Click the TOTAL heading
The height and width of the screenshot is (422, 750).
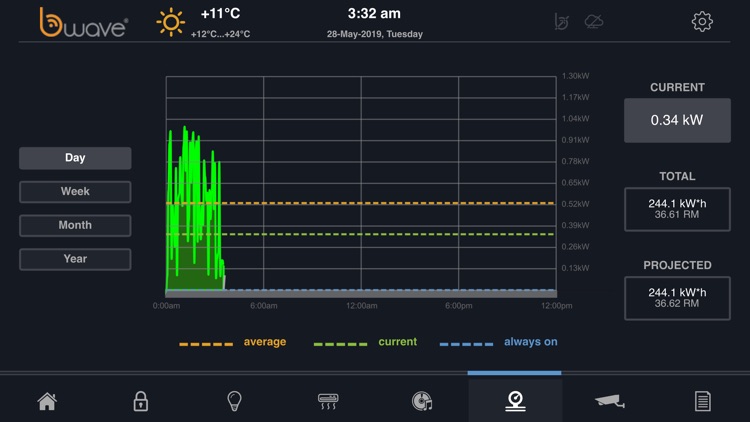coord(677,176)
